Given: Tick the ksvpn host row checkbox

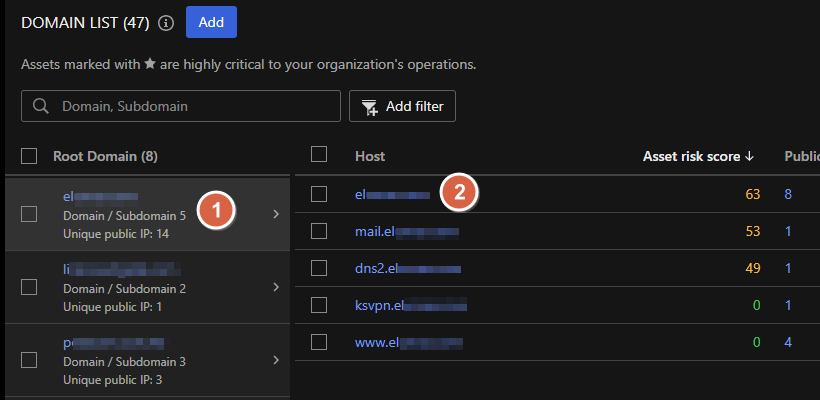Looking at the screenshot, I should pos(319,305).
